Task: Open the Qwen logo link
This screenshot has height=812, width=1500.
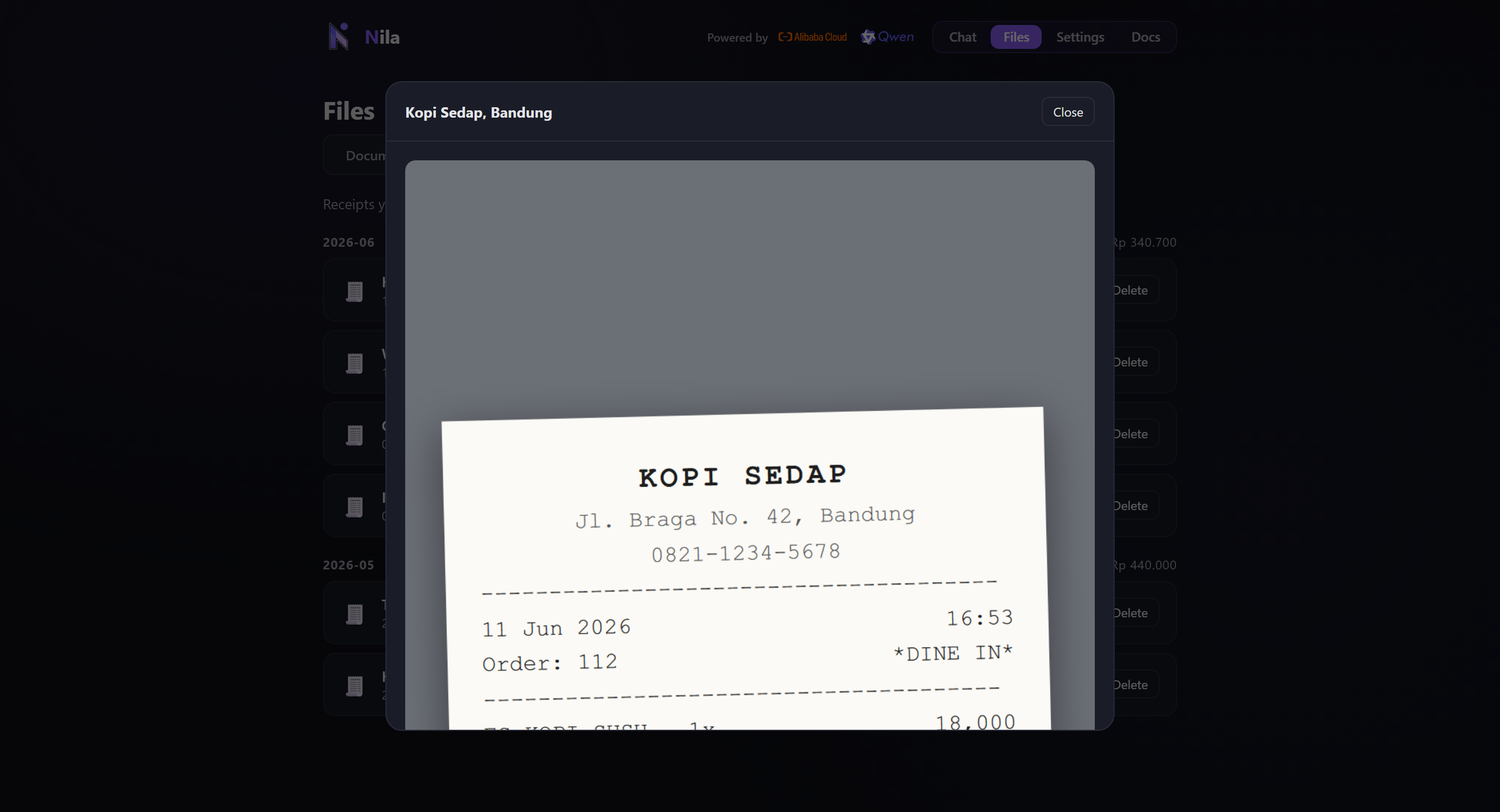Action: coord(888,37)
